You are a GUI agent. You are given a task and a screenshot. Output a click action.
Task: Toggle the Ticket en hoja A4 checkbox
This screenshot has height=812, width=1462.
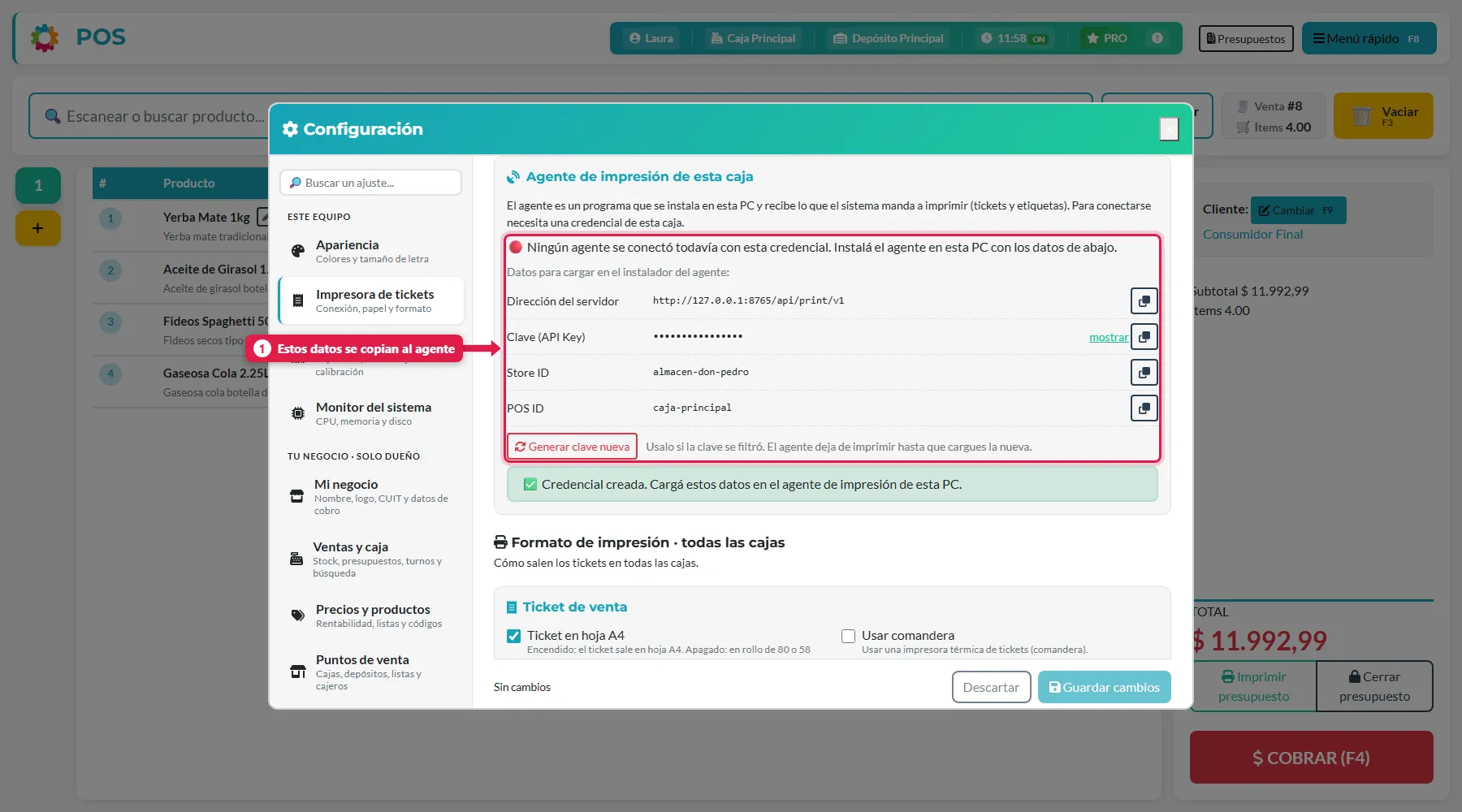(x=513, y=636)
